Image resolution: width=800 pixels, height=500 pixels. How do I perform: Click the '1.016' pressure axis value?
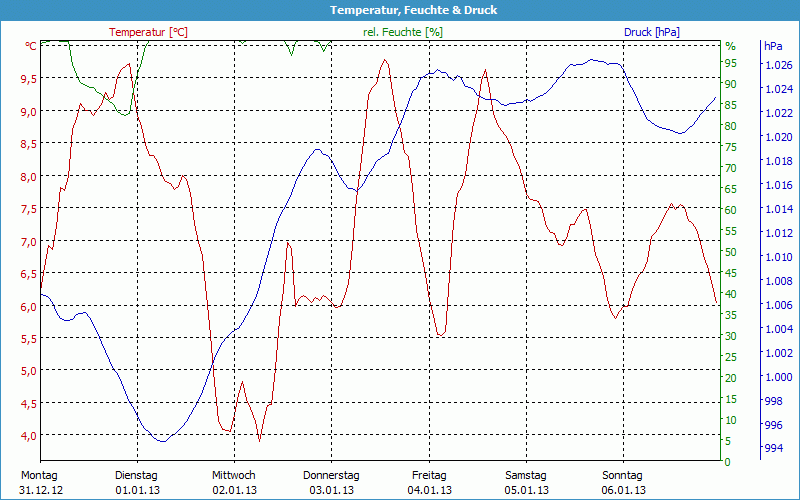coord(779,185)
